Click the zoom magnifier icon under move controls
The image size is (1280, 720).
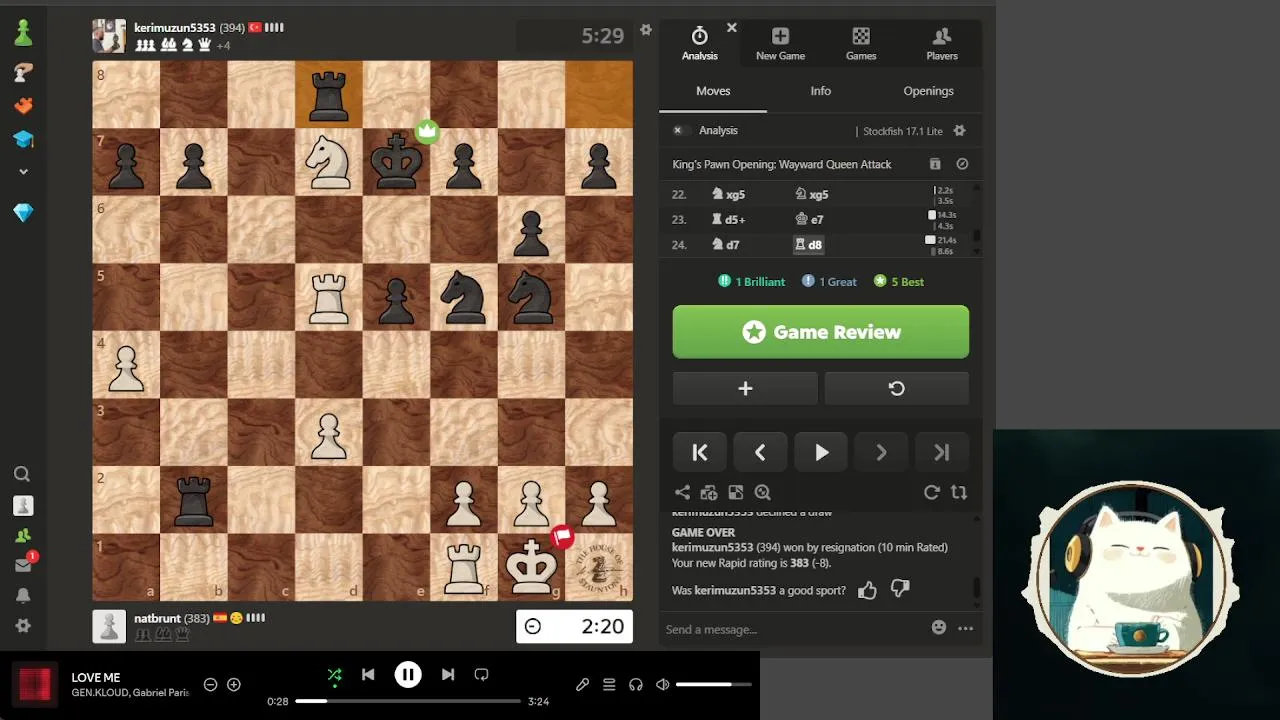763,492
